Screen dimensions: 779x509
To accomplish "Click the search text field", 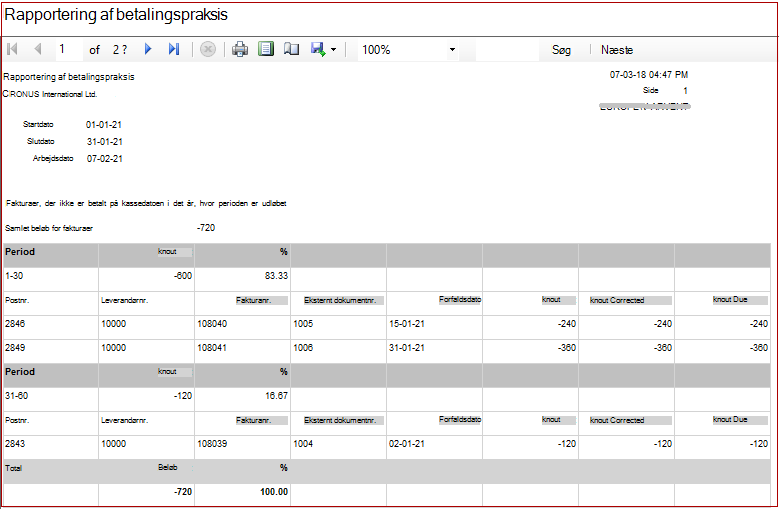I will pos(507,50).
